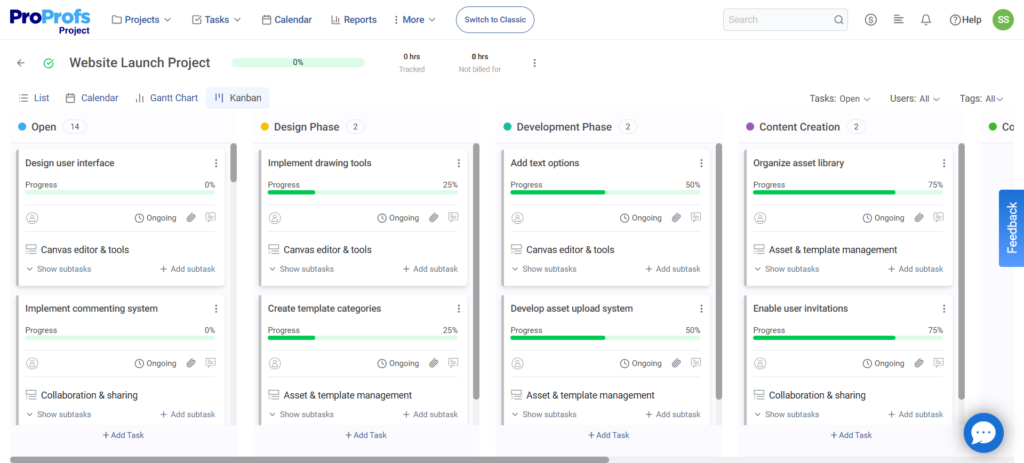Image resolution: width=1024 pixels, height=463 pixels.
Task: Open the Tasks dropdown in top navigation
Action: click(216, 20)
